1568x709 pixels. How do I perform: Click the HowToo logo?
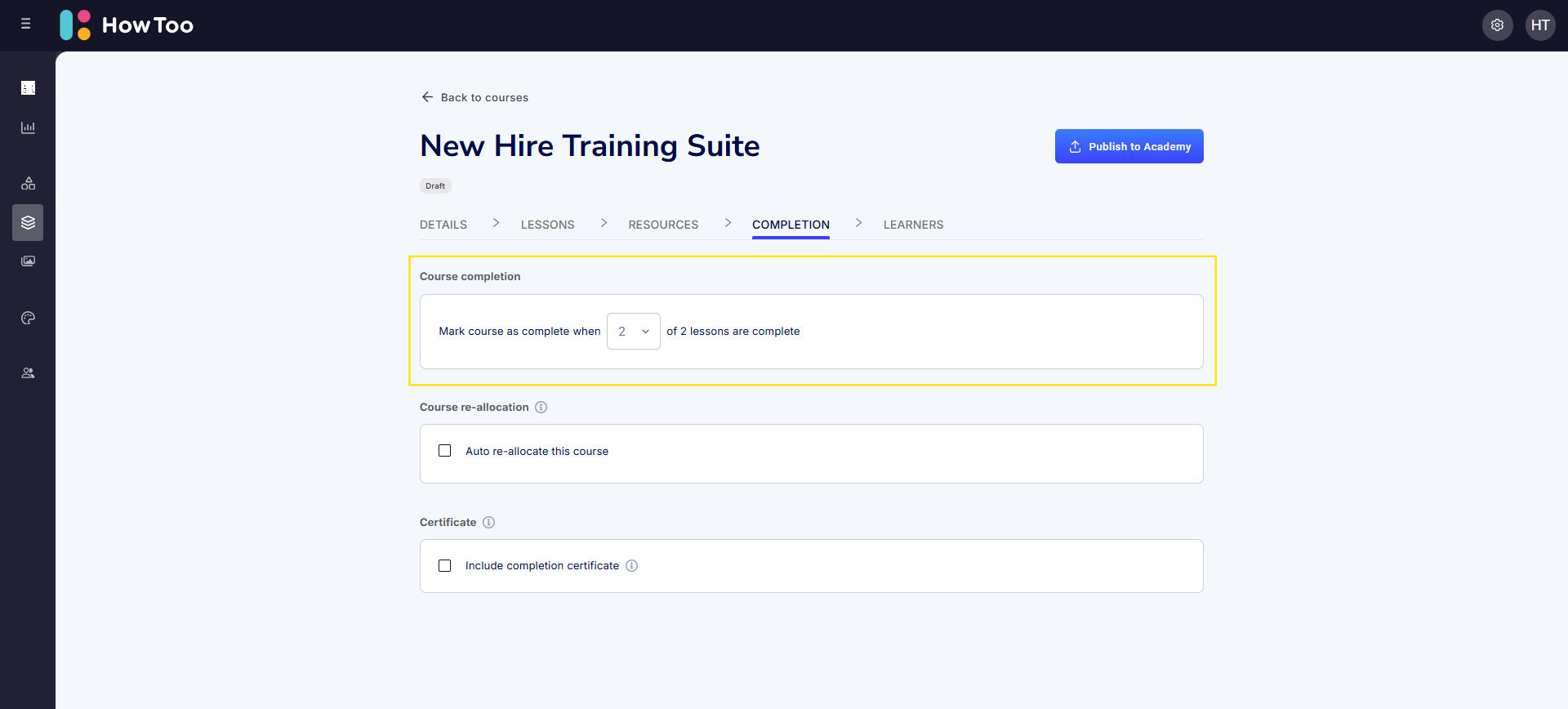127,25
